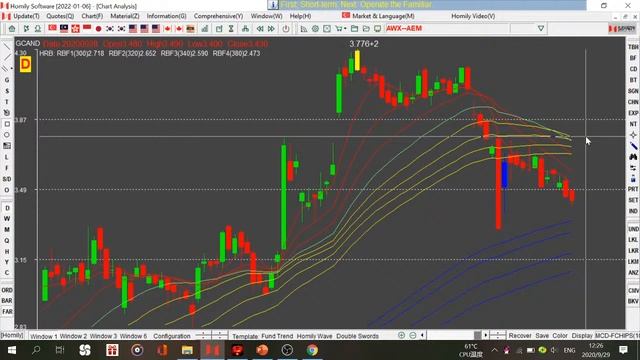This screenshot has width=640, height=360.
Task: Open the Homily Video(V) menu
Action: pyautogui.click(x=473, y=16)
